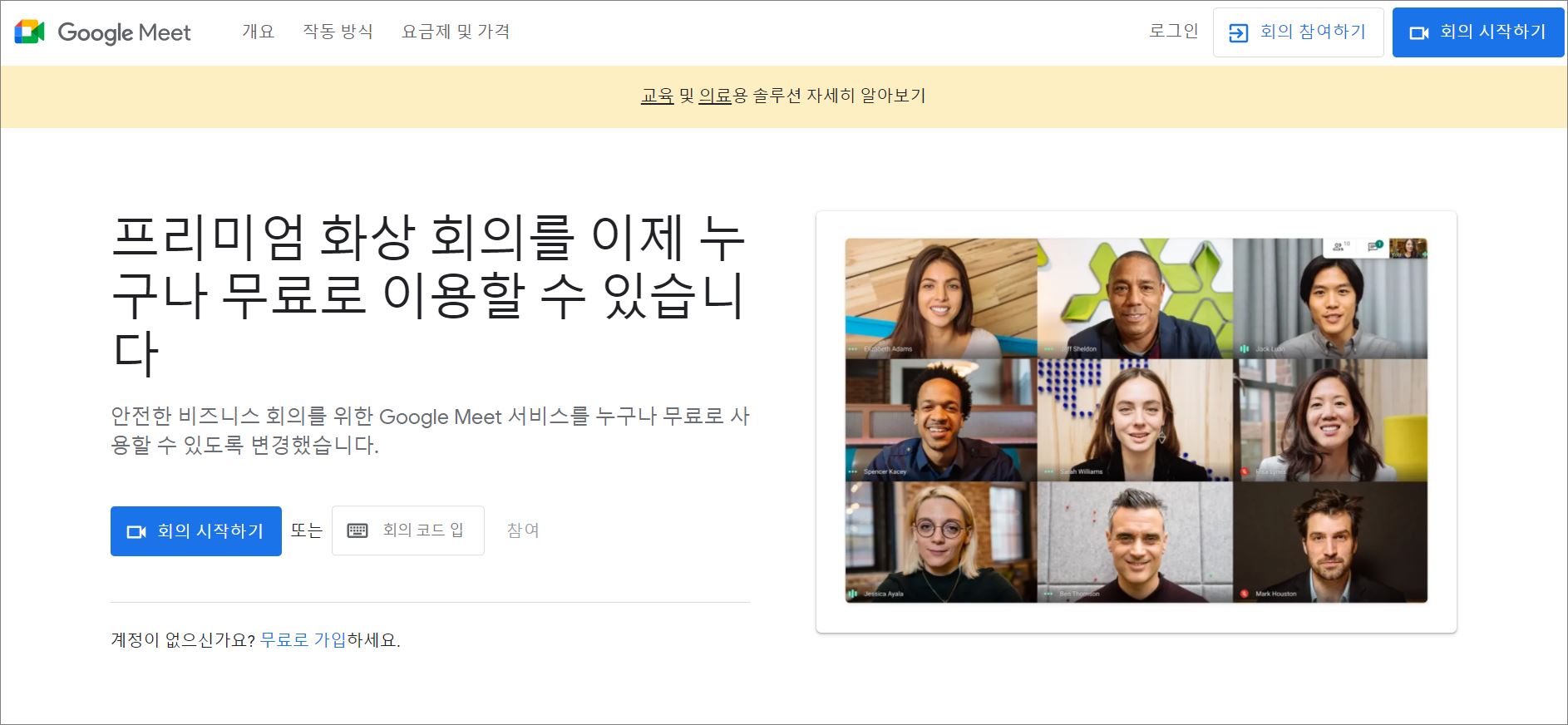Click the chat icon in preview image

(x=1375, y=247)
